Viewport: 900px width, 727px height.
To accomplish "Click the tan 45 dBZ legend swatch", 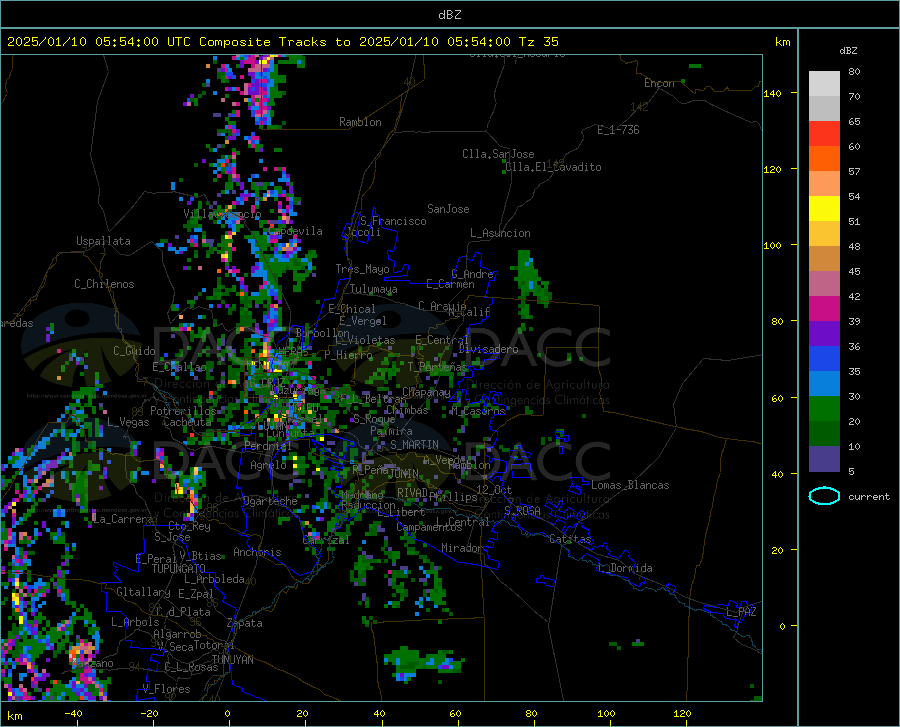I will point(824,258).
